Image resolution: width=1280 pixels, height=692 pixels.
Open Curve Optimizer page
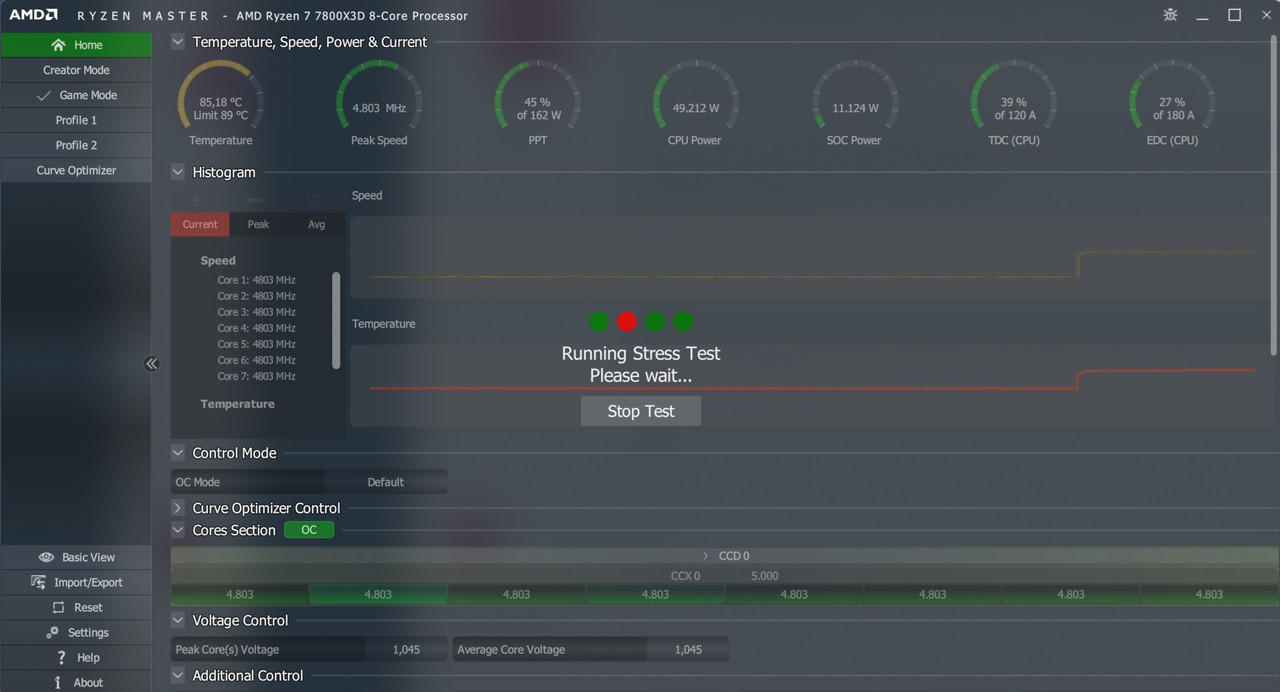76,170
